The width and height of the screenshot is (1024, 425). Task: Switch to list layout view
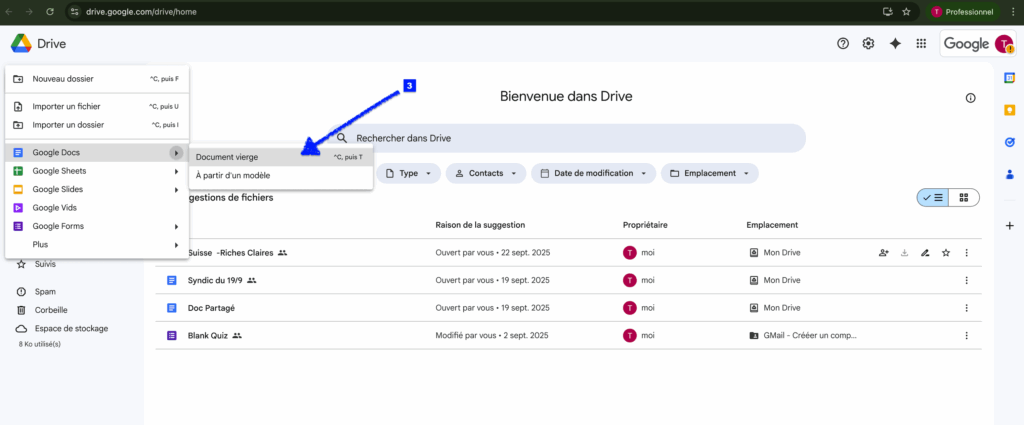click(932, 198)
